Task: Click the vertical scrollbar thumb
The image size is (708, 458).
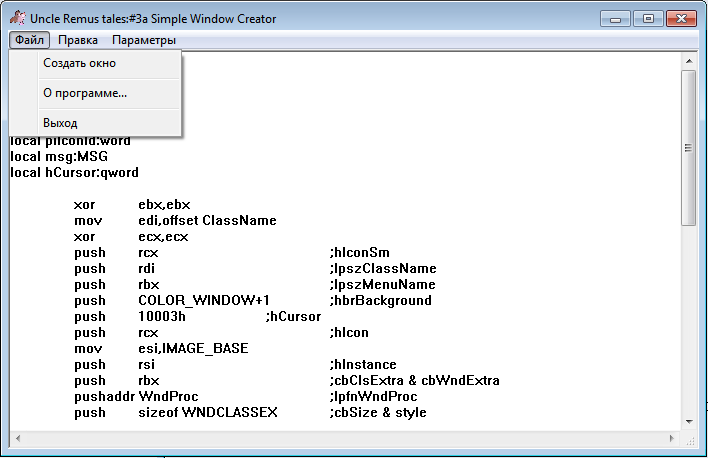Action: (x=689, y=148)
